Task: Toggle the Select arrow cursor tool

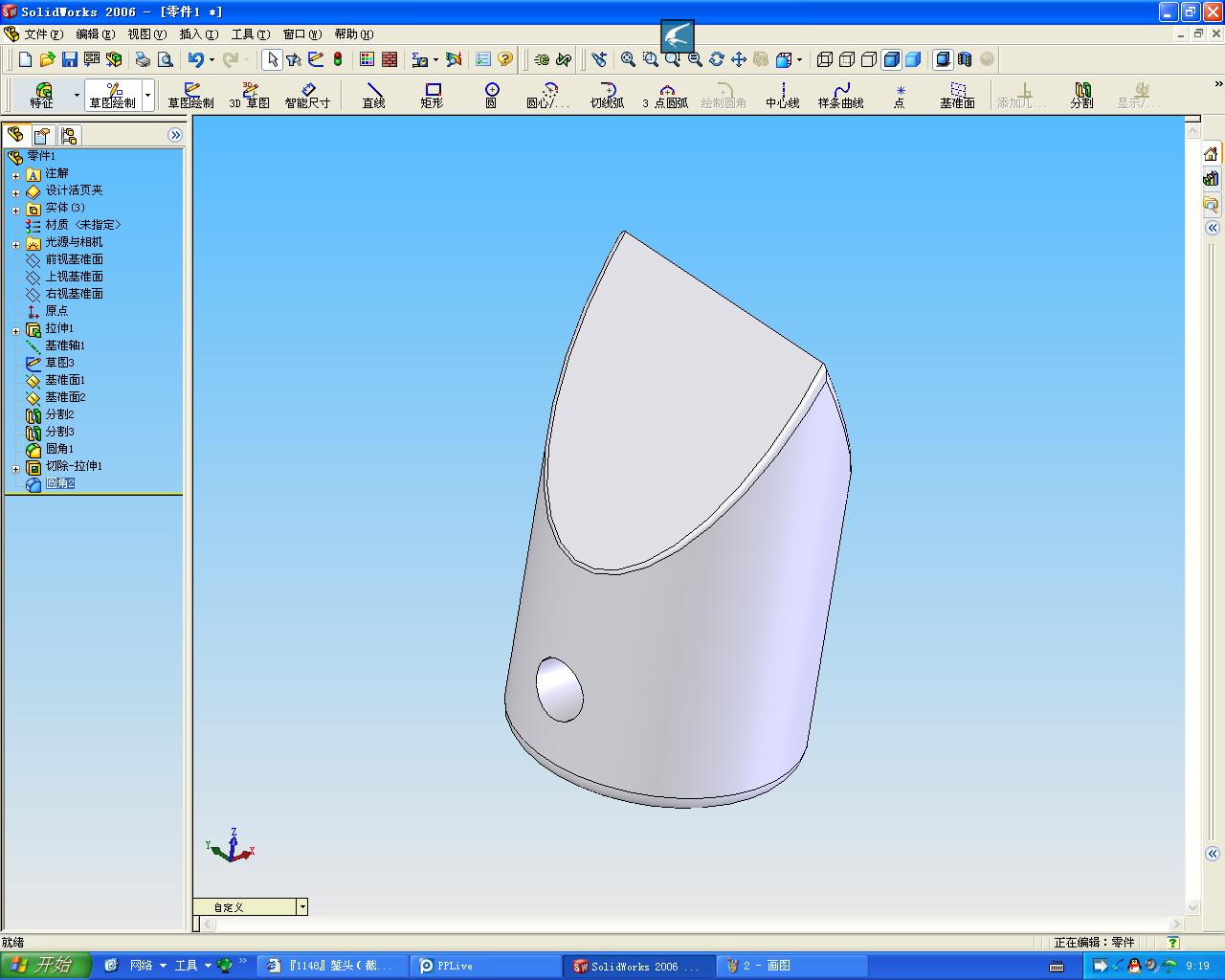Action: [272, 59]
